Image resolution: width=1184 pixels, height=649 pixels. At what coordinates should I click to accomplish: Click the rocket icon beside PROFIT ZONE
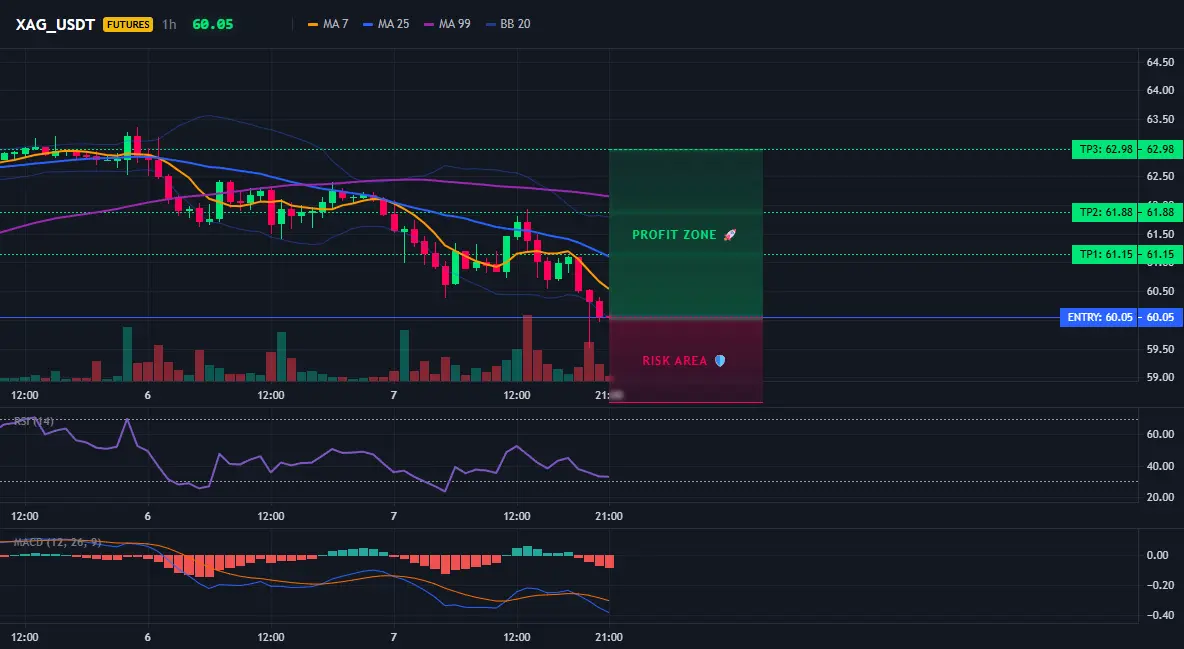click(729, 235)
